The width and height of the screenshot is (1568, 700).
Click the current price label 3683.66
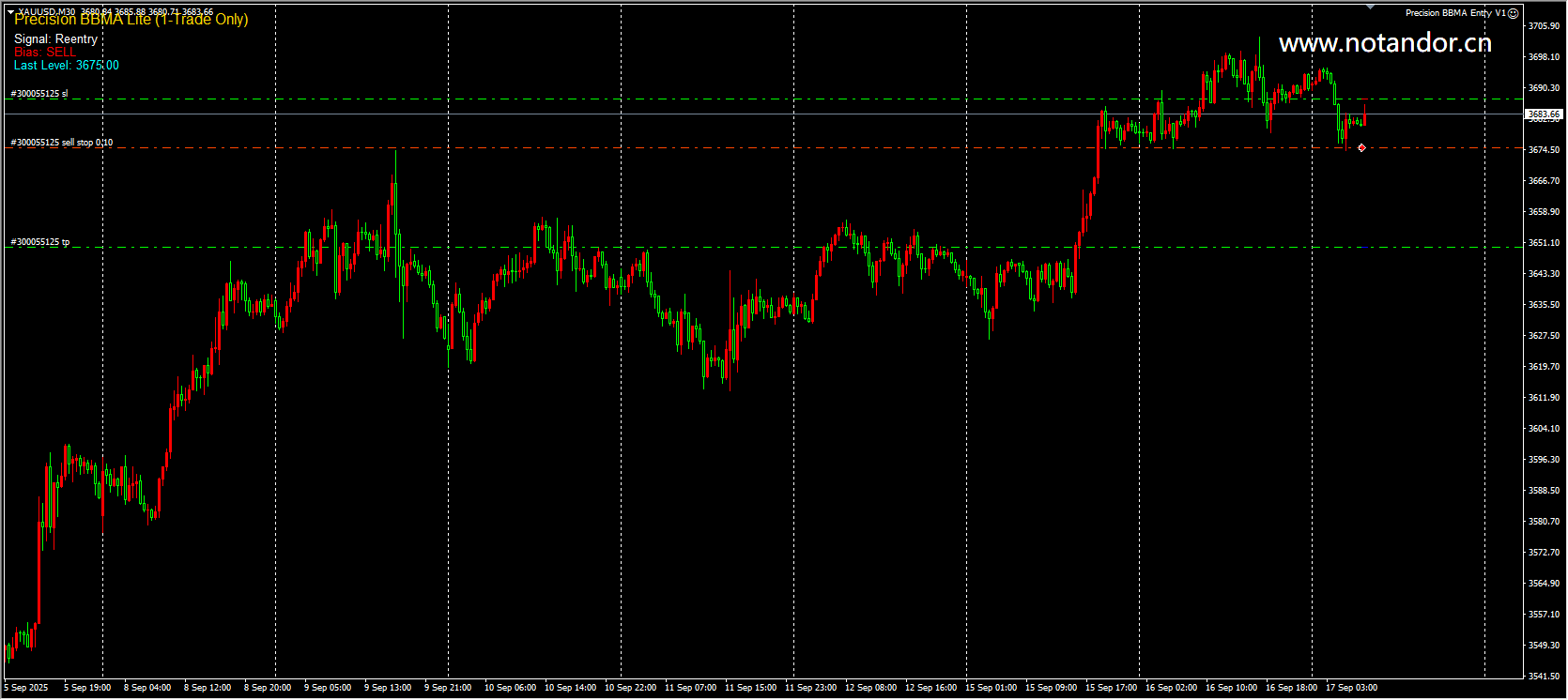click(x=1545, y=114)
